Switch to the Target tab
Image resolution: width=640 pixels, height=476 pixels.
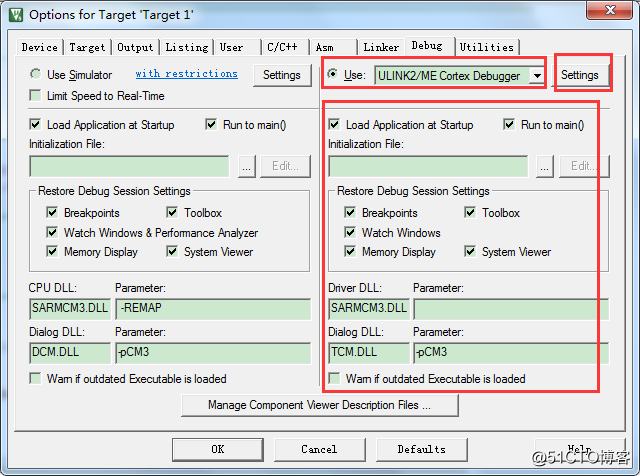87,47
